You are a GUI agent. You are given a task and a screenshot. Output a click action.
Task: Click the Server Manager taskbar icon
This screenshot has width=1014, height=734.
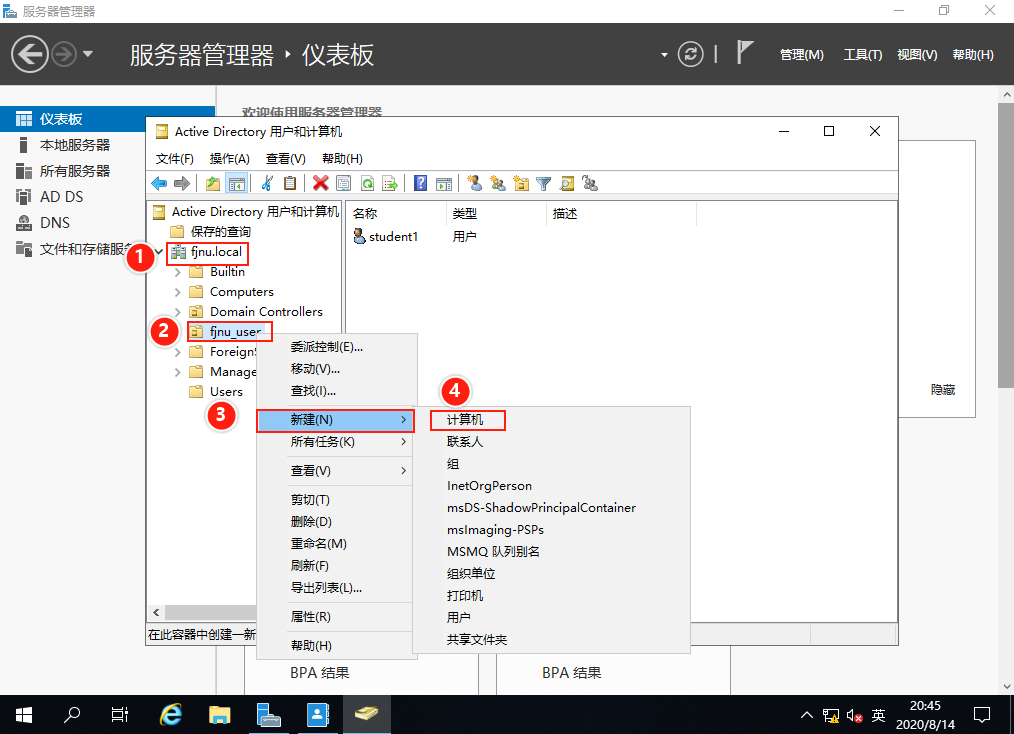click(268, 715)
